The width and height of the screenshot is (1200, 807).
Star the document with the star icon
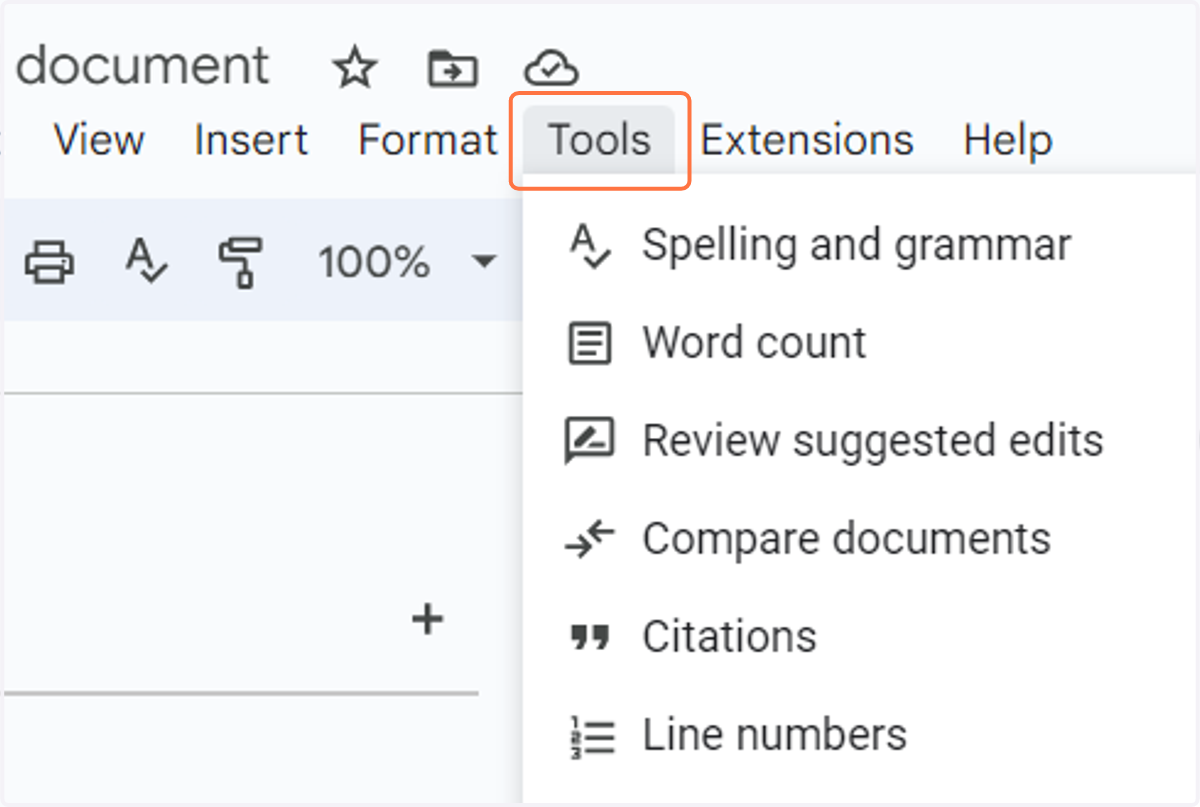pos(354,68)
